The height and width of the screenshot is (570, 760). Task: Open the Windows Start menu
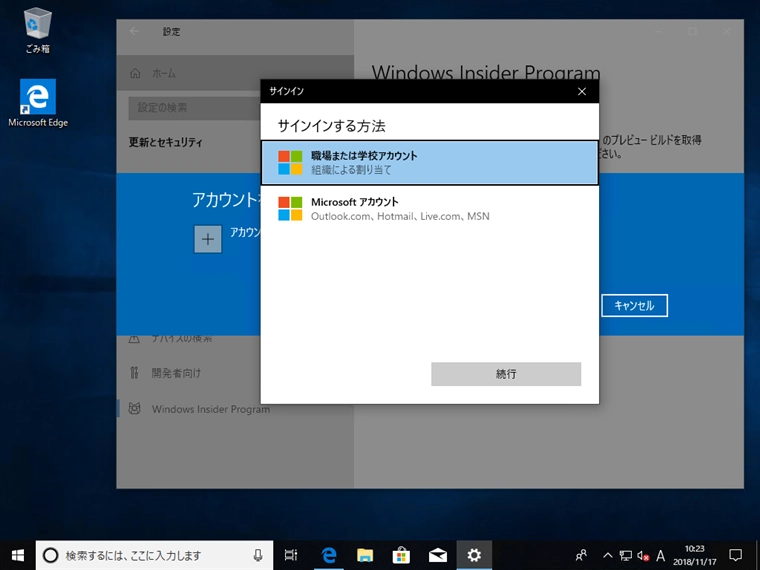(x=17, y=555)
